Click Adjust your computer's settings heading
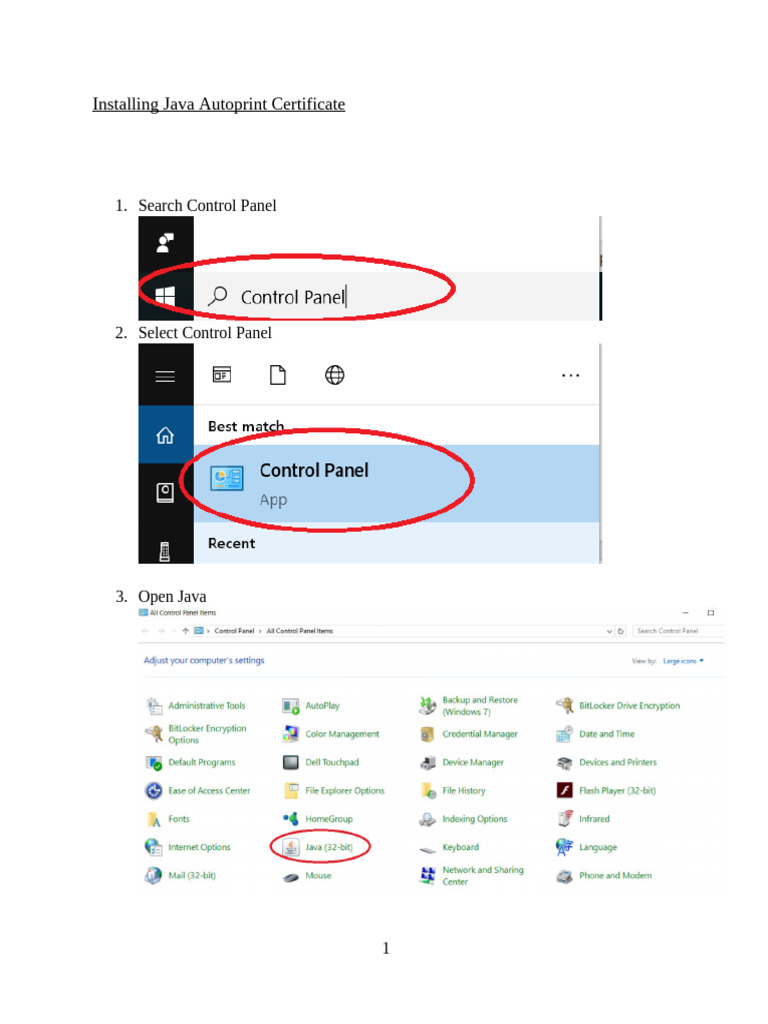 coord(204,660)
